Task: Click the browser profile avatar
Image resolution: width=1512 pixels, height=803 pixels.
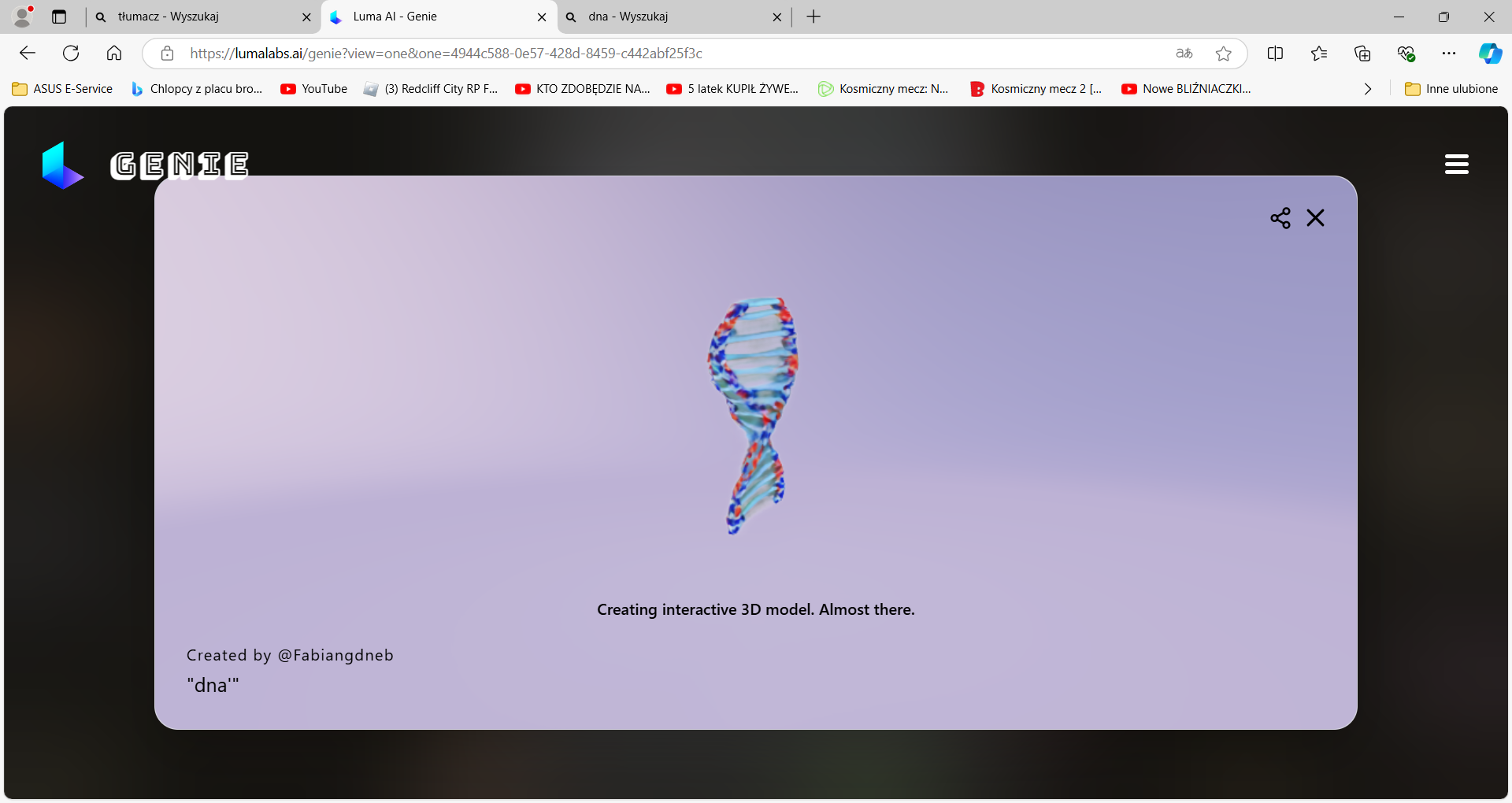Action: pos(24,16)
